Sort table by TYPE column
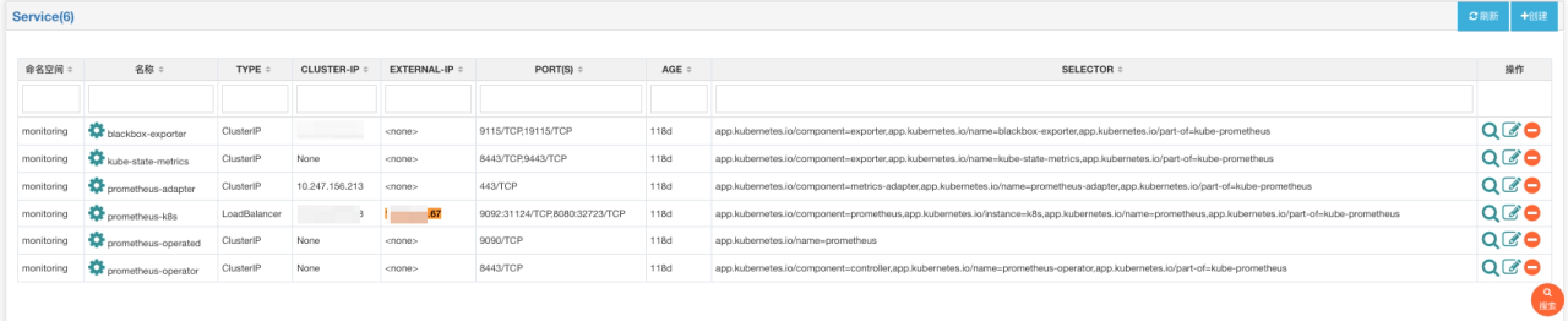Image resolution: width=1568 pixels, height=321 pixels. click(254, 69)
